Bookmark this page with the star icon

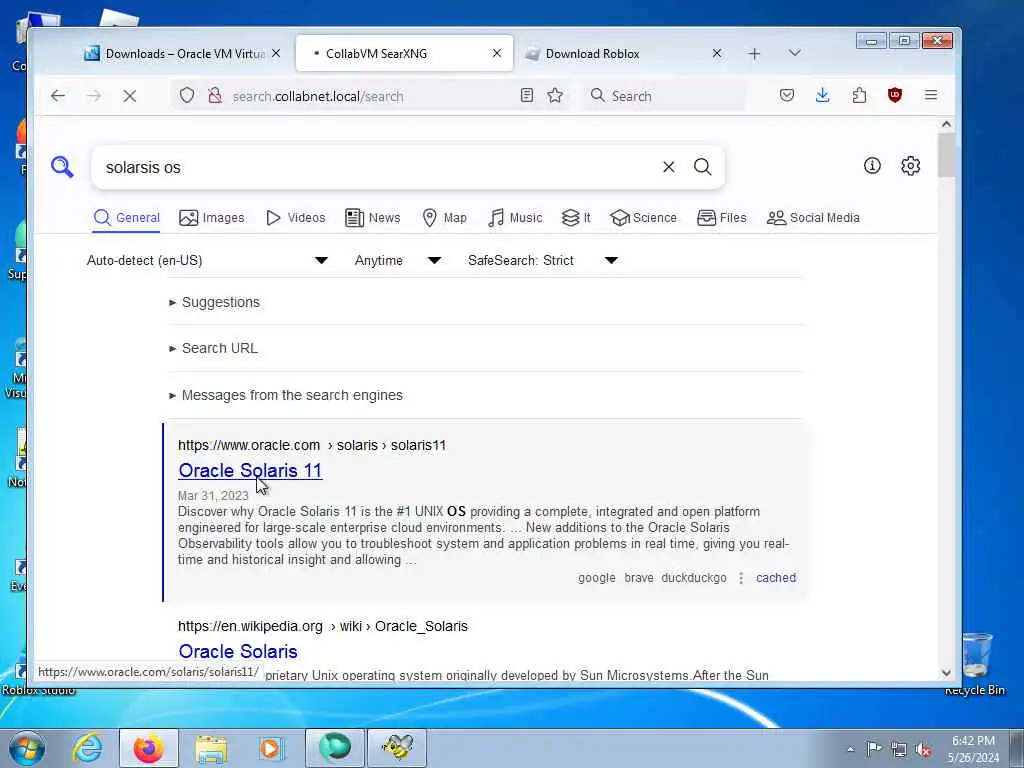tap(555, 95)
